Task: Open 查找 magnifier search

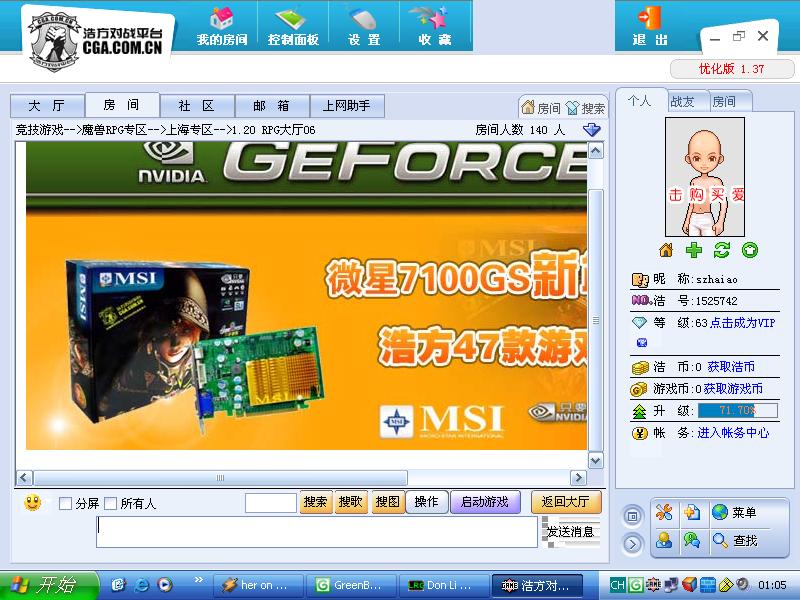Action: tap(735, 540)
